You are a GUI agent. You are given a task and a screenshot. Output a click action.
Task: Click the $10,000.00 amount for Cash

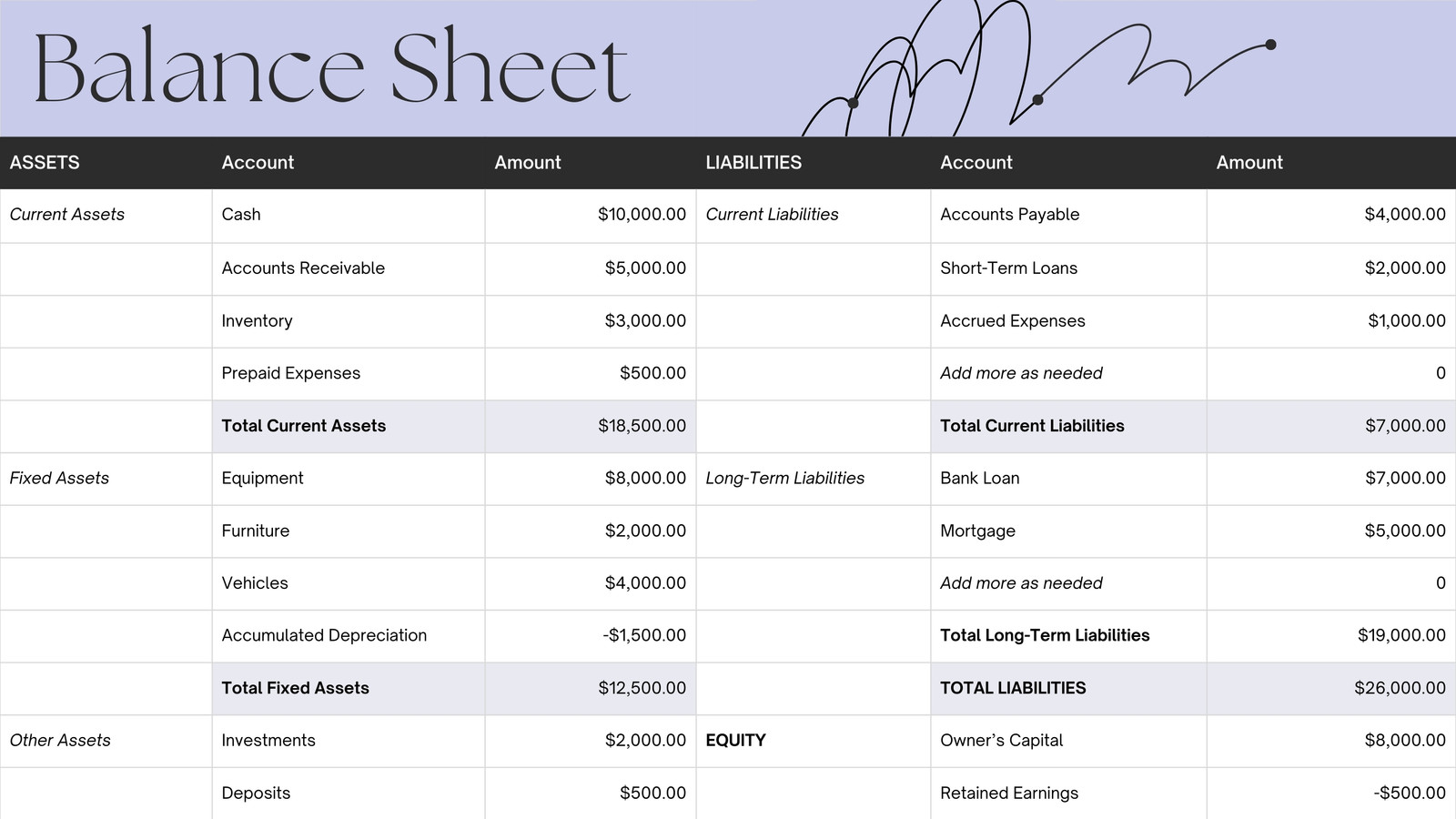click(x=642, y=215)
